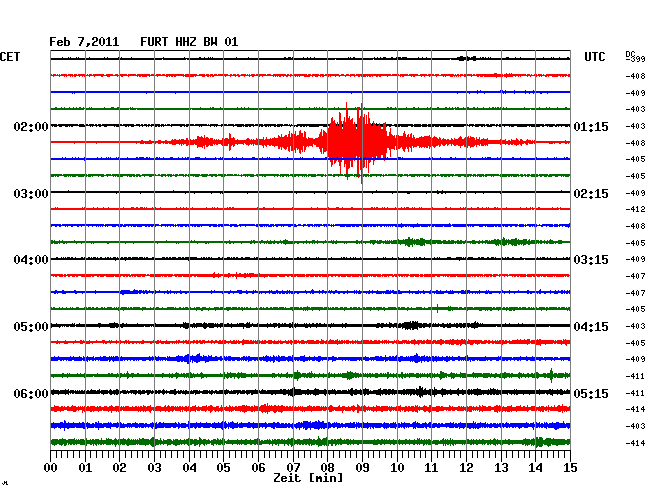This screenshot has width=650, height=494.
Task: Select minute tick label 09
Action: tap(362, 467)
